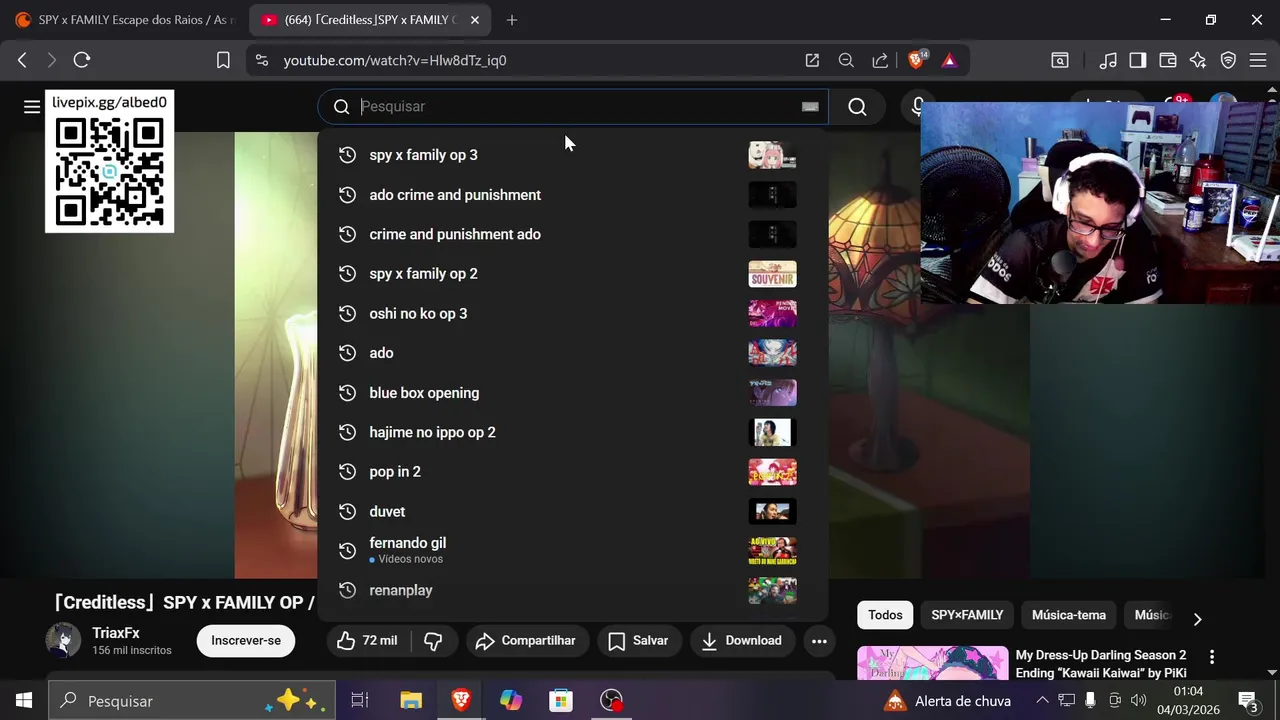Select suggestion 'oshi no ko op 3'

click(x=572, y=314)
